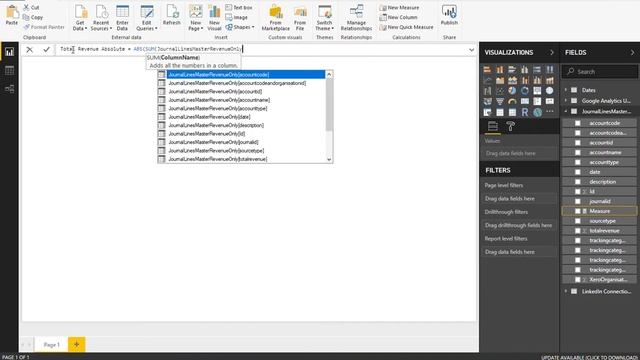The image size is (640, 360).
Task: Click the New Column button
Action: [398, 17]
